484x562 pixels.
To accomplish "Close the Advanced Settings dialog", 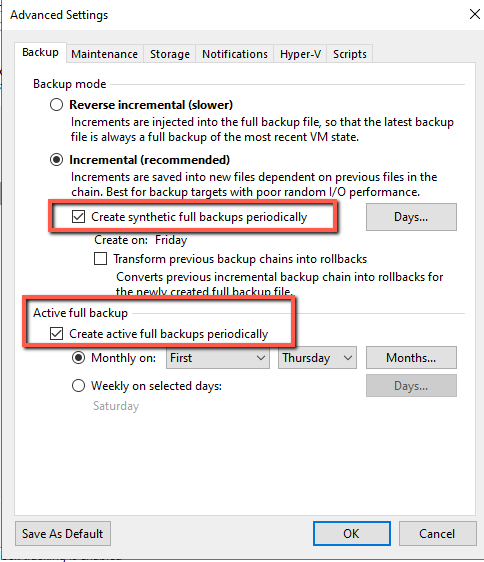I will point(475,14).
